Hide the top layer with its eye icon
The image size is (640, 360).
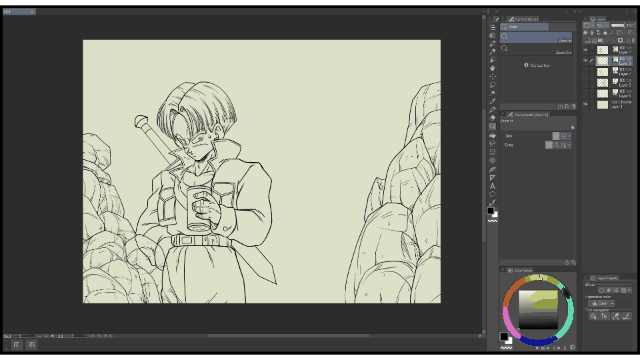coord(586,50)
